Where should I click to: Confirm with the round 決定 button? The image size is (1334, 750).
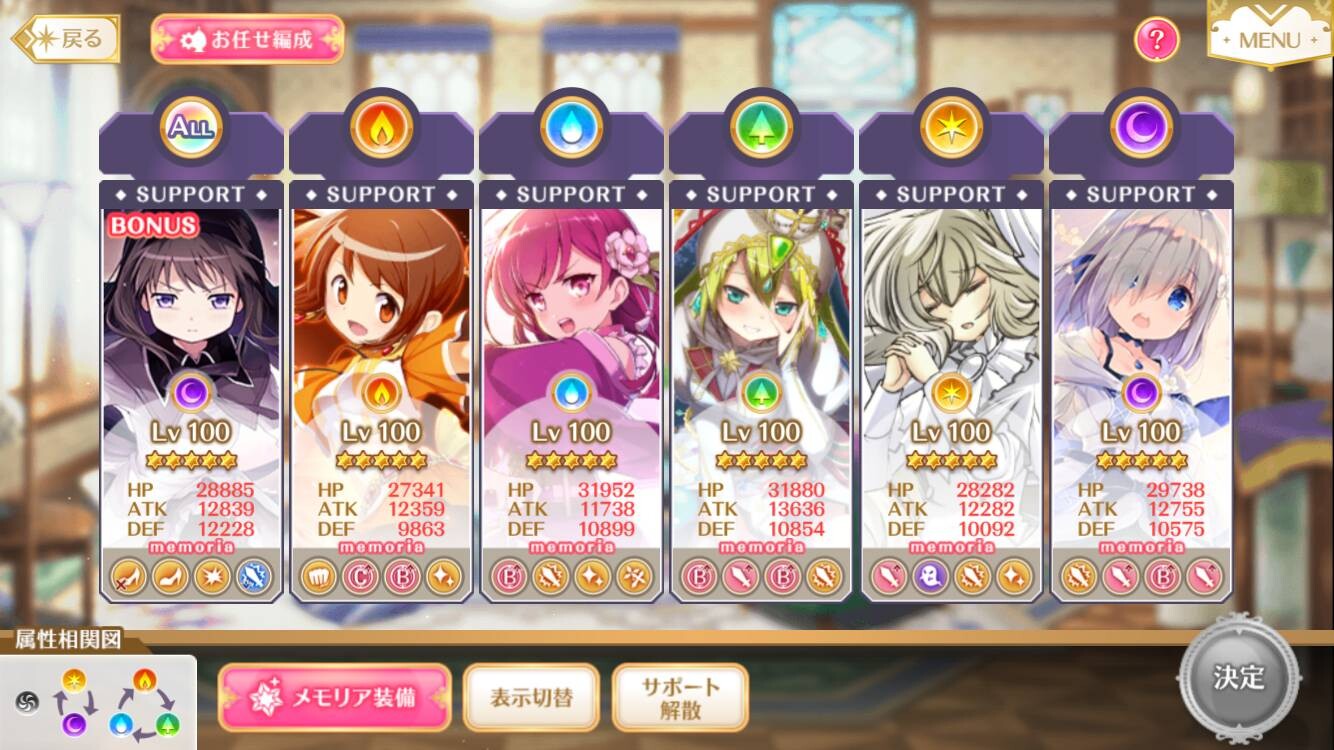(1240, 677)
